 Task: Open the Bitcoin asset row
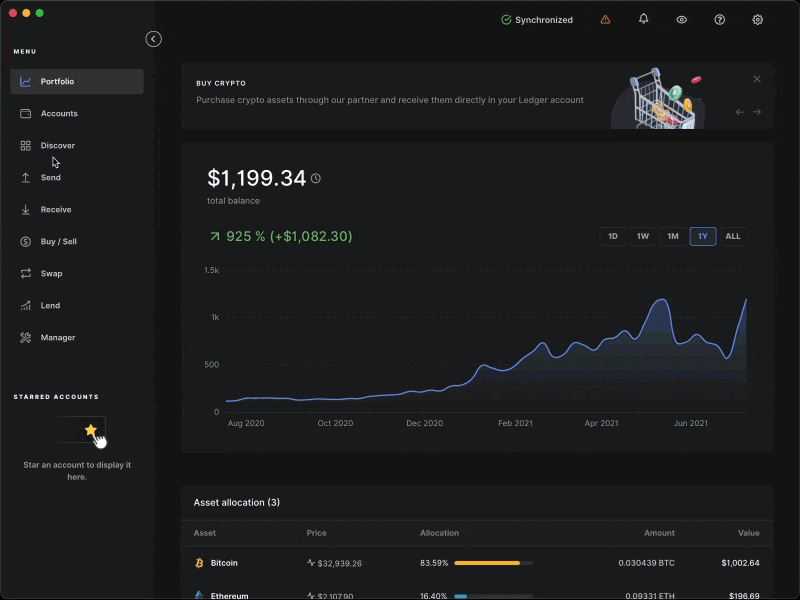coord(477,563)
